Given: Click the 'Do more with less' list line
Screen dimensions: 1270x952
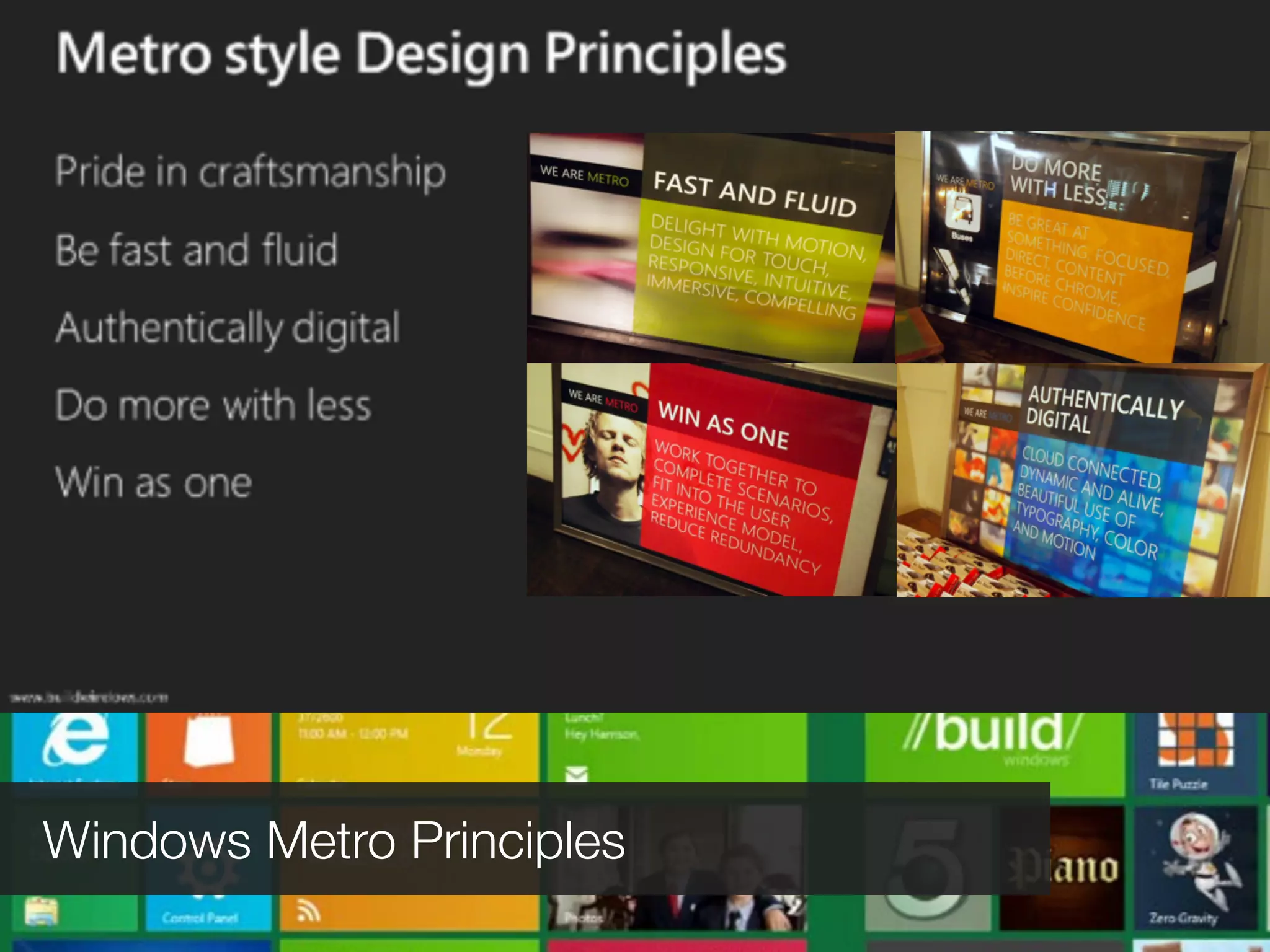Looking at the screenshot, I should pyautogui.click(x=213, y=405).
